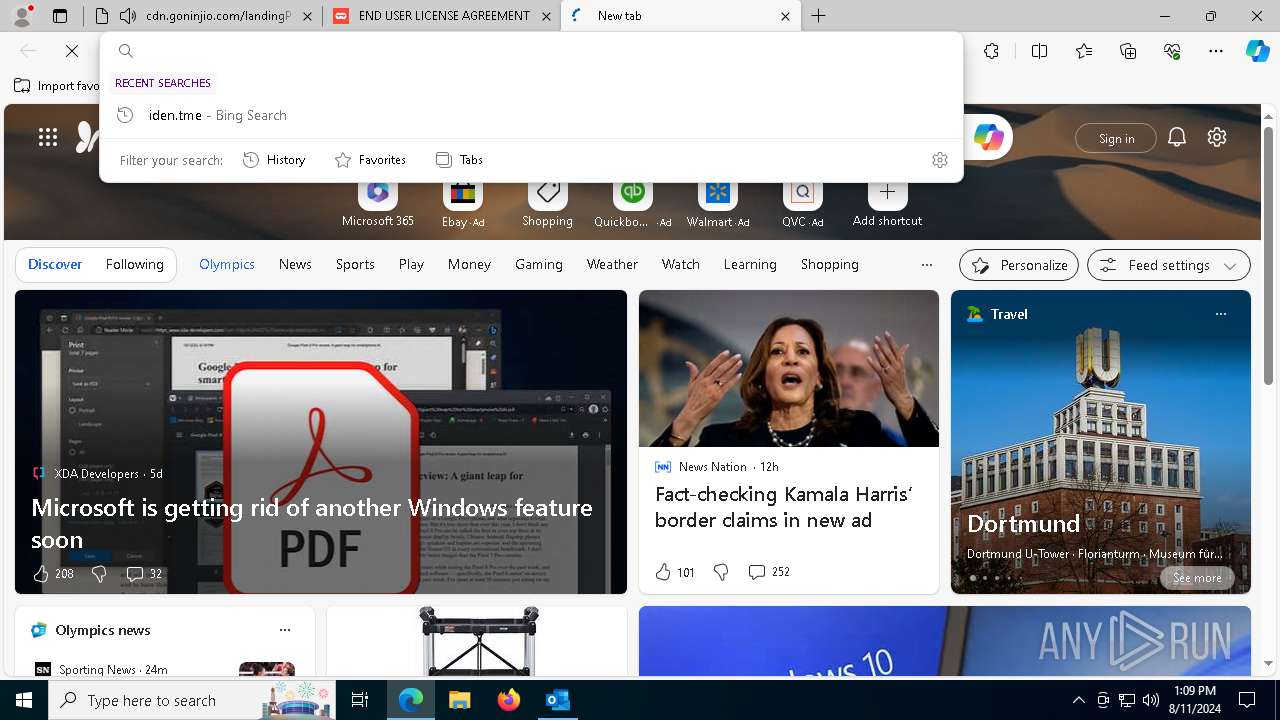Open Gaming category
The height and width of the screenshot is (720, 1280).
[x=539, y=264]
